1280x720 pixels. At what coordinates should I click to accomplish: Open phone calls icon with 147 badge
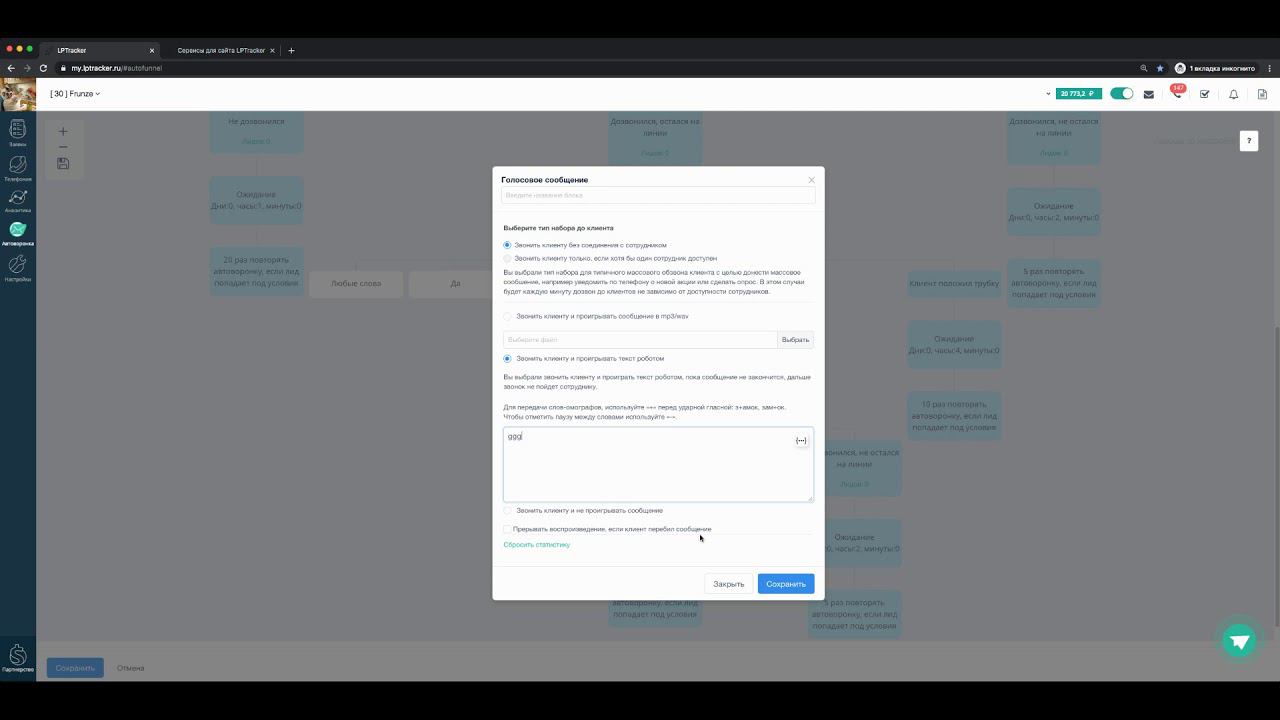click(1176, 93)
